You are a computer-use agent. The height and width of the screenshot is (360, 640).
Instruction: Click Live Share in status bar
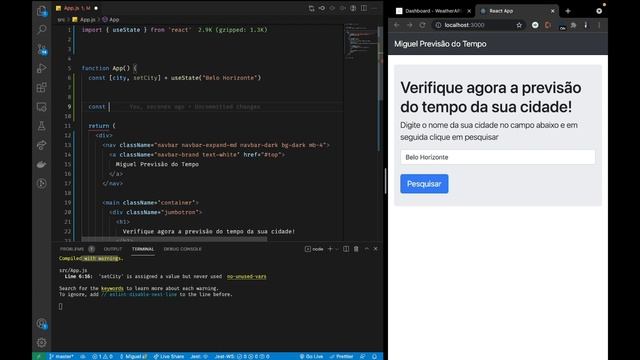click(x=169, y=356)
